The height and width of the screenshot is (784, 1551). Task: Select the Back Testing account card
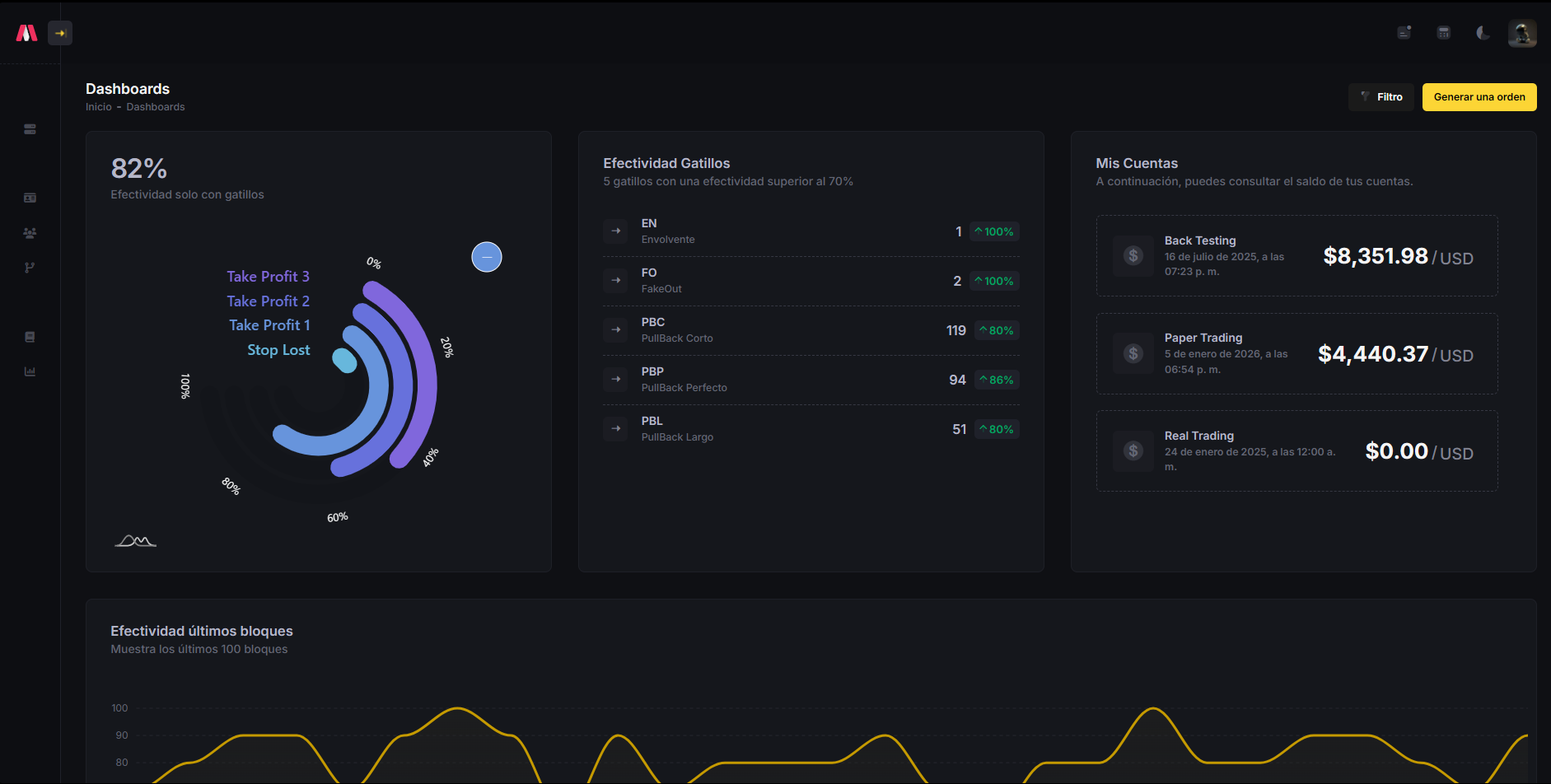point(1296,256)
